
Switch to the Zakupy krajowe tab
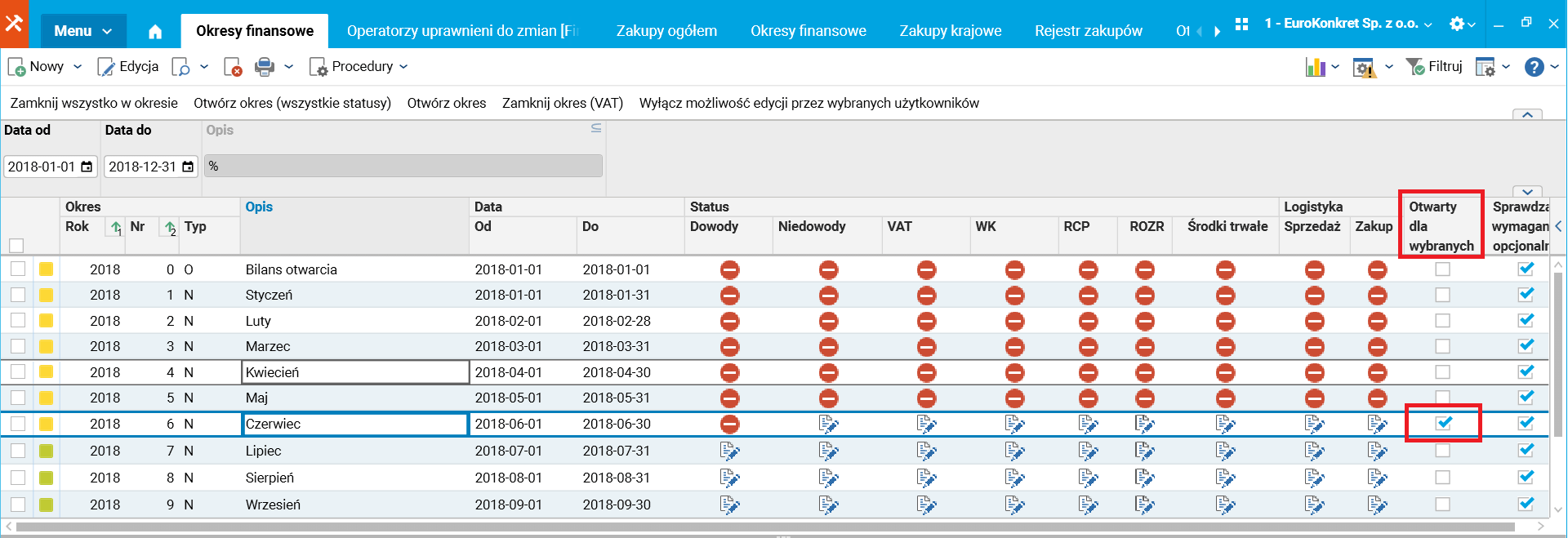[950, 31]
